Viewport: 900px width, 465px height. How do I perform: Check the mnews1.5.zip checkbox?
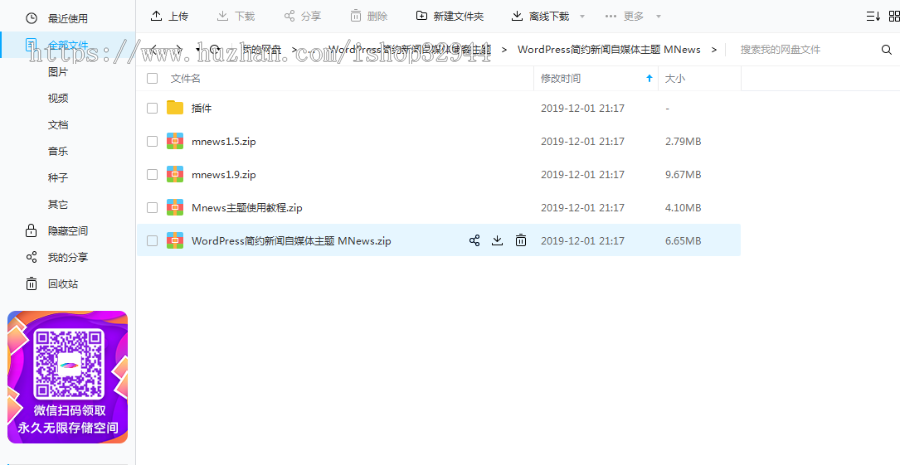(x=152, y=141)
